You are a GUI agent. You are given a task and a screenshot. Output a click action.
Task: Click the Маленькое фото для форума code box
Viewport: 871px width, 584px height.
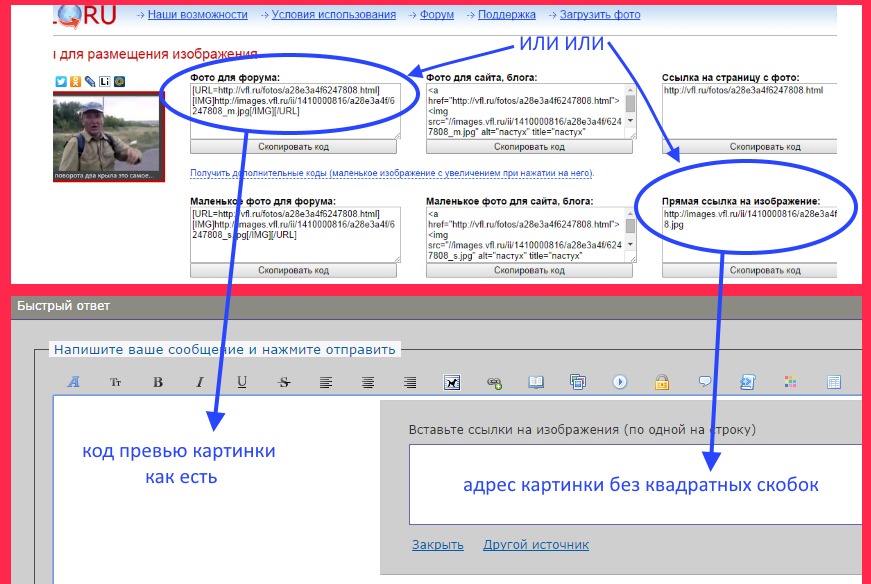click(x=295, y=234)
